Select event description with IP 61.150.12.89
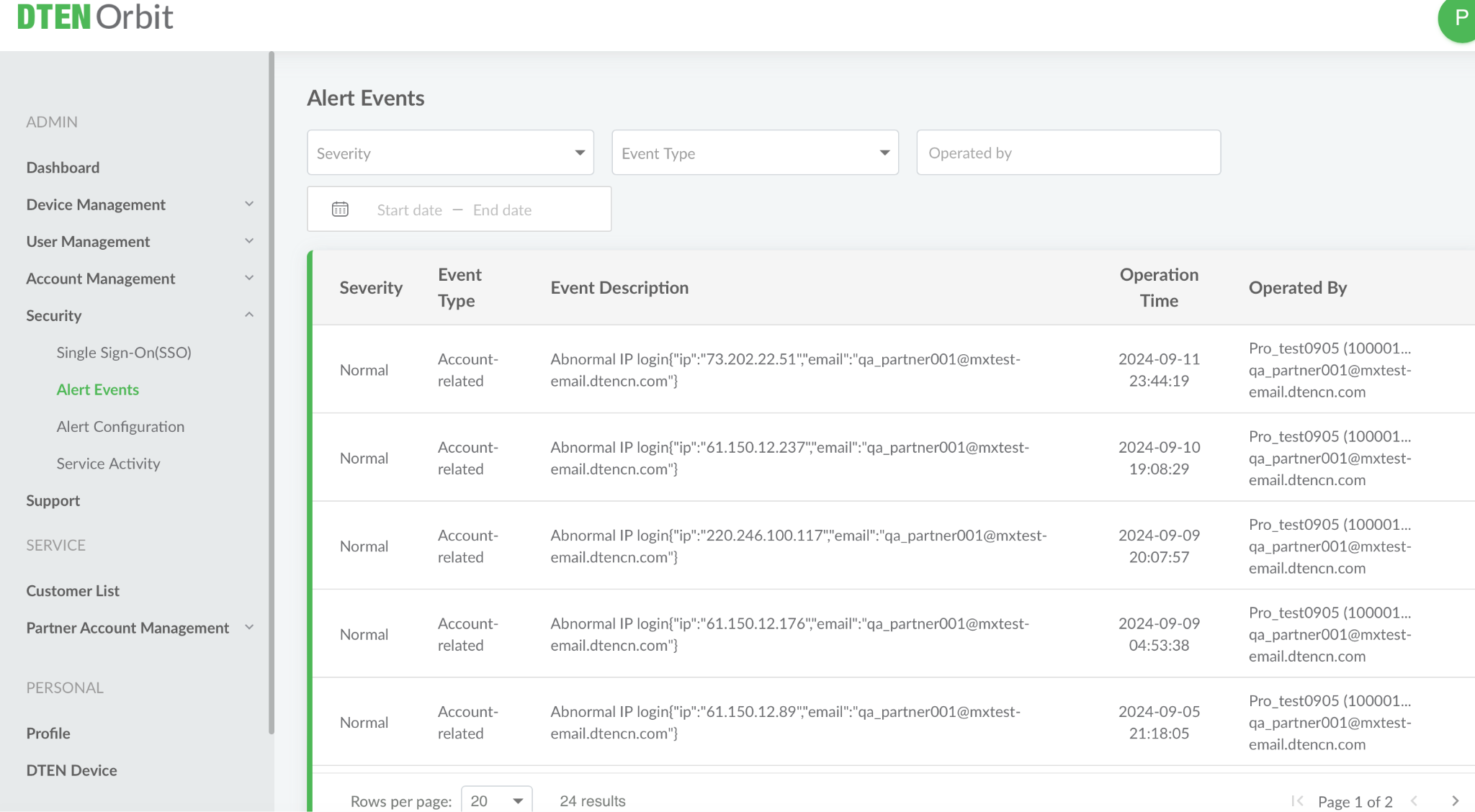The image size is (1475, 812). coord(785,722)
